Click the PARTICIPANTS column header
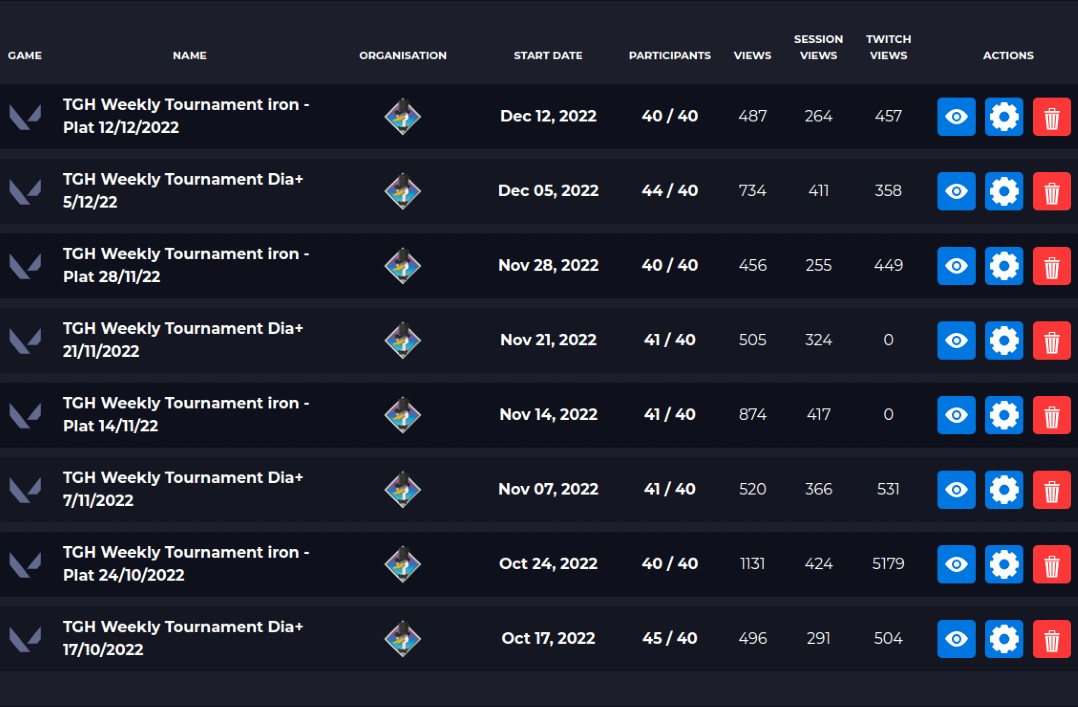Screen dimensions: 1078x707 tap(670, 55)
